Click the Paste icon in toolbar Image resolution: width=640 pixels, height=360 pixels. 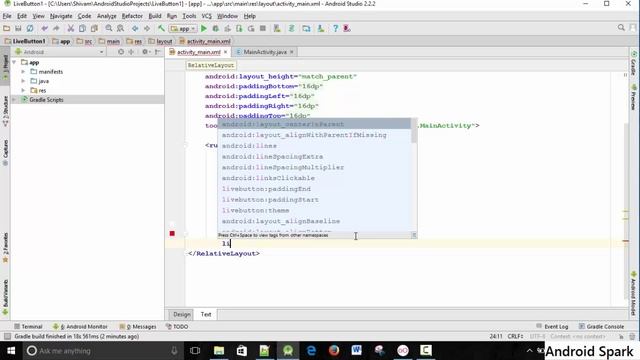94,28
